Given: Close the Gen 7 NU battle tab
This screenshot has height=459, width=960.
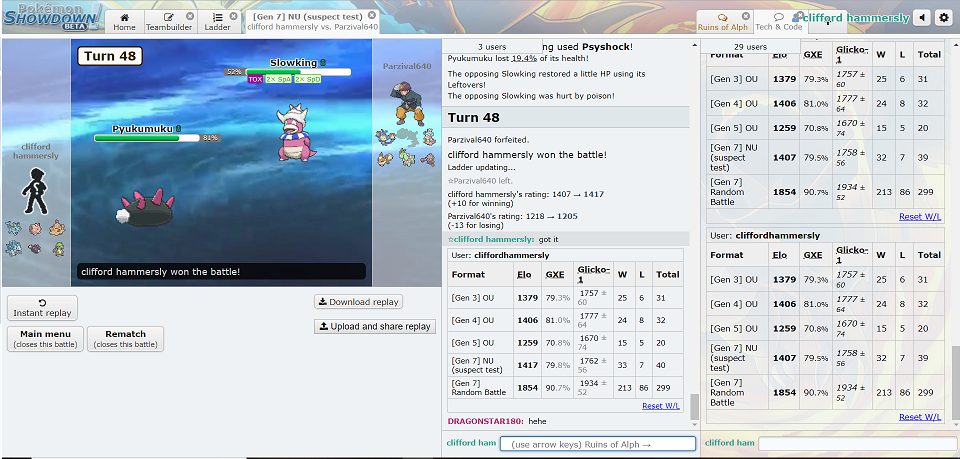Looking at the screenshot, I should pyautogui.click(x=372, y=16).
